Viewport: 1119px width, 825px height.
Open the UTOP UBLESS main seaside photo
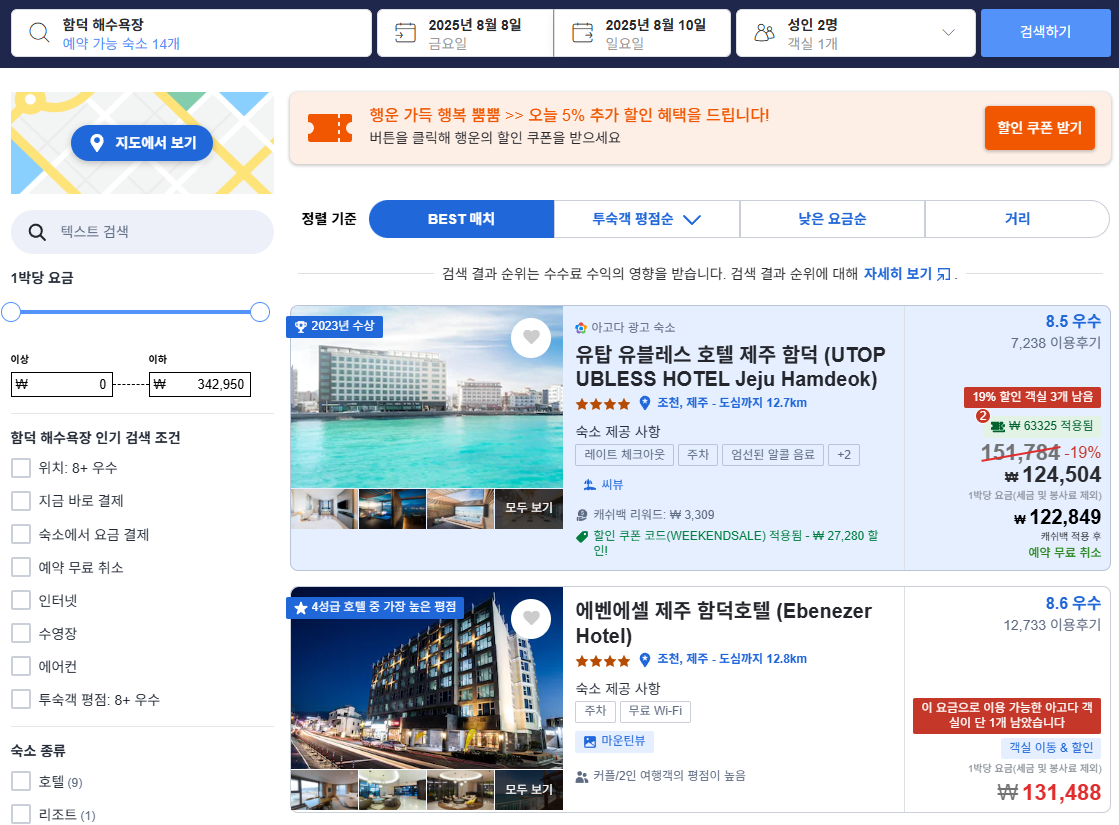[427, 397]
